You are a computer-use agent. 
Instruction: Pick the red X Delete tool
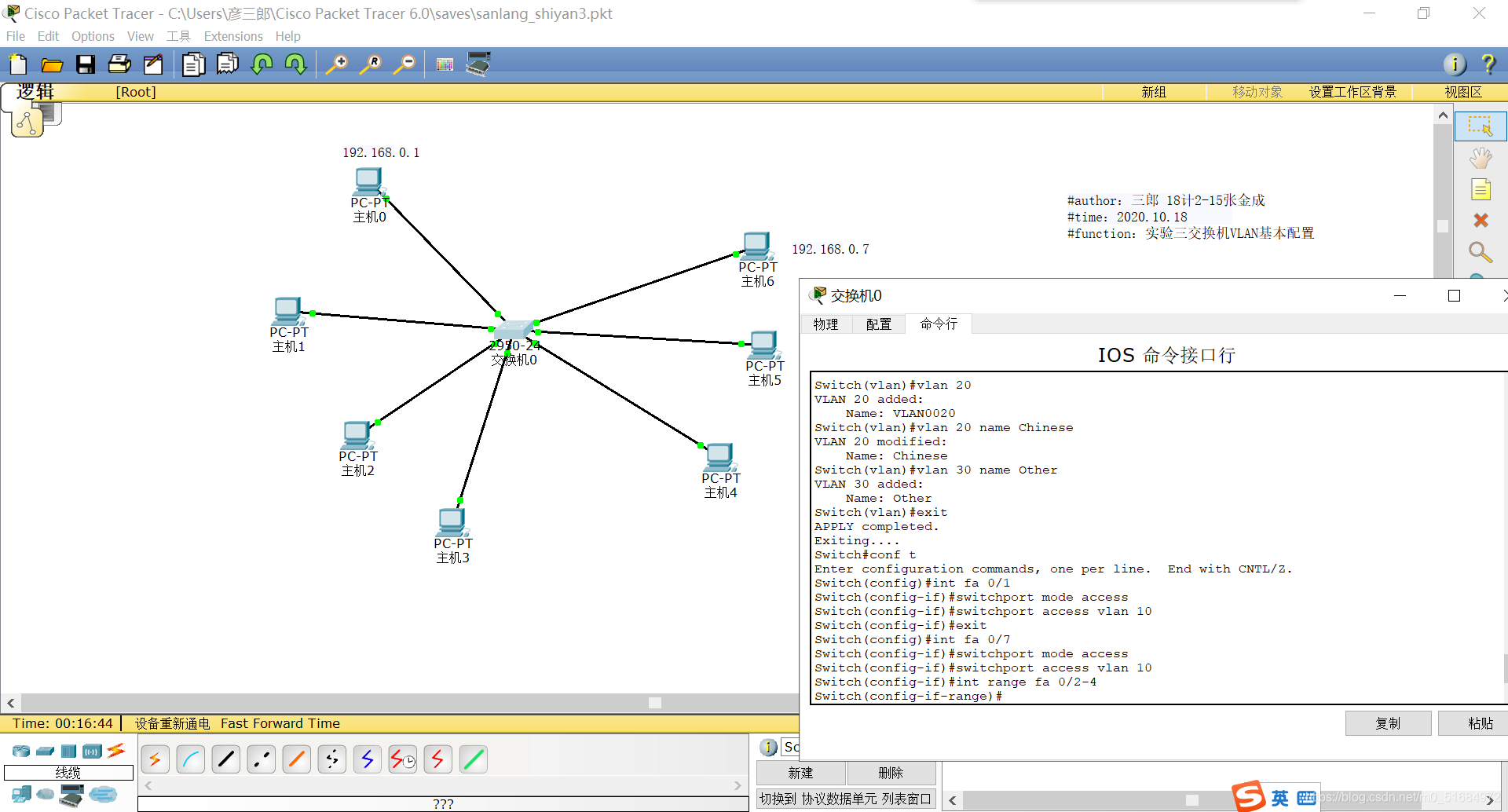[1481, 221]
